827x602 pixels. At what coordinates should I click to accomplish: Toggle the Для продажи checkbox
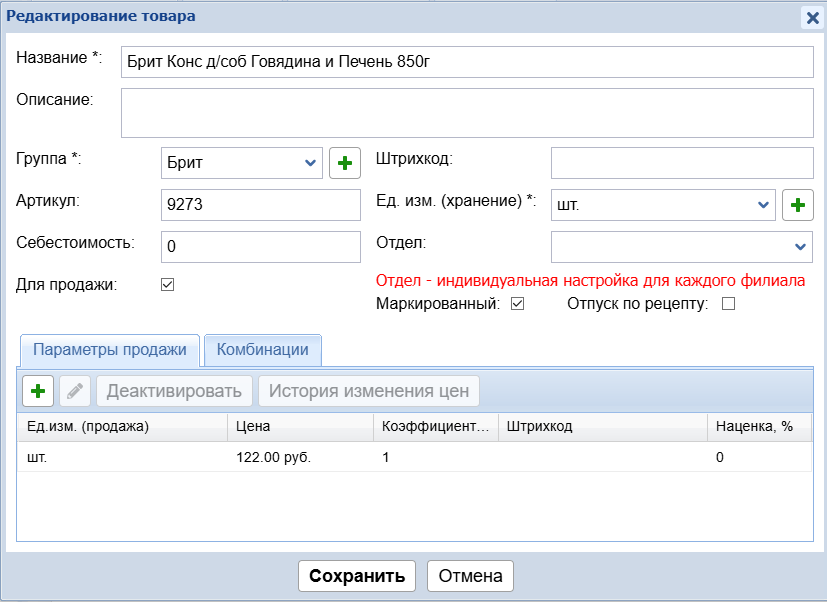coord(168,285)
